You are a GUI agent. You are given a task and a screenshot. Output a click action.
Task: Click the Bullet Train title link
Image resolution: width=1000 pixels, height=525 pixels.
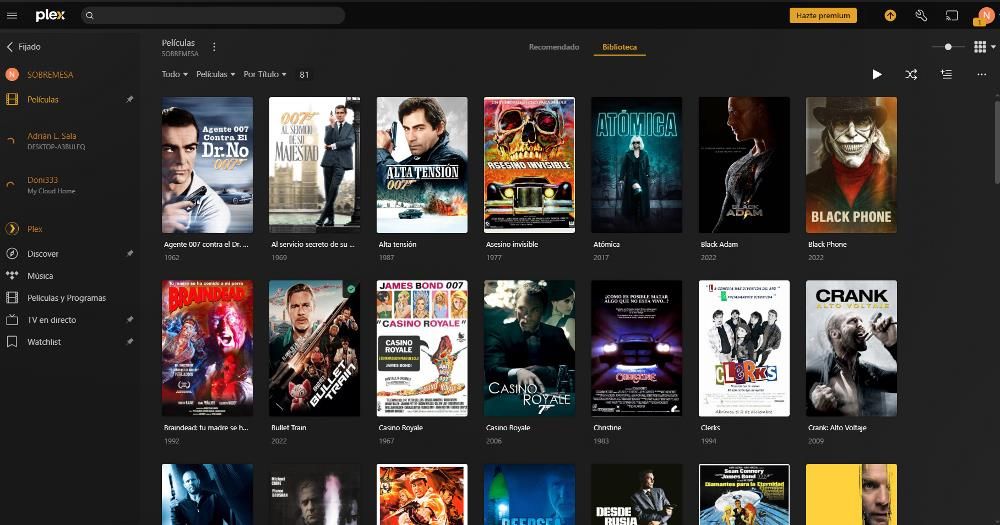click(x=289, y=428)
